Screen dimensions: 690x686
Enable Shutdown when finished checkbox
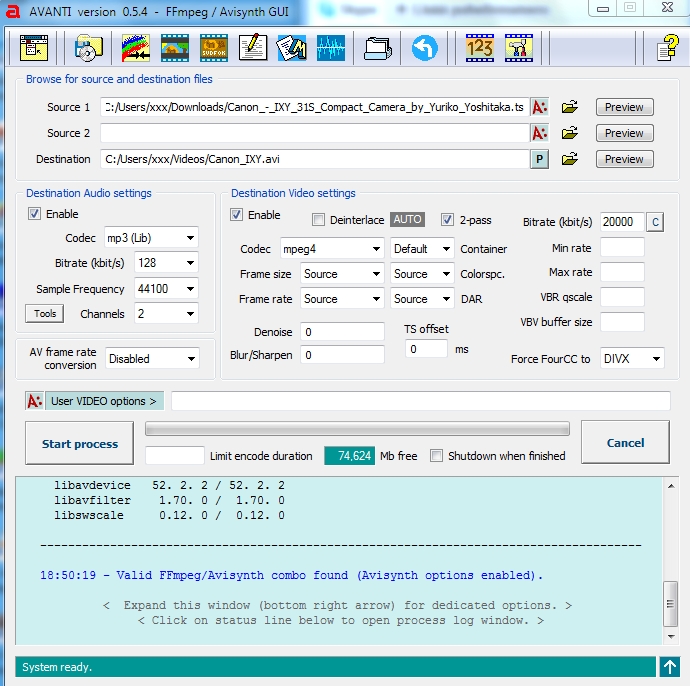coord(436,455)
